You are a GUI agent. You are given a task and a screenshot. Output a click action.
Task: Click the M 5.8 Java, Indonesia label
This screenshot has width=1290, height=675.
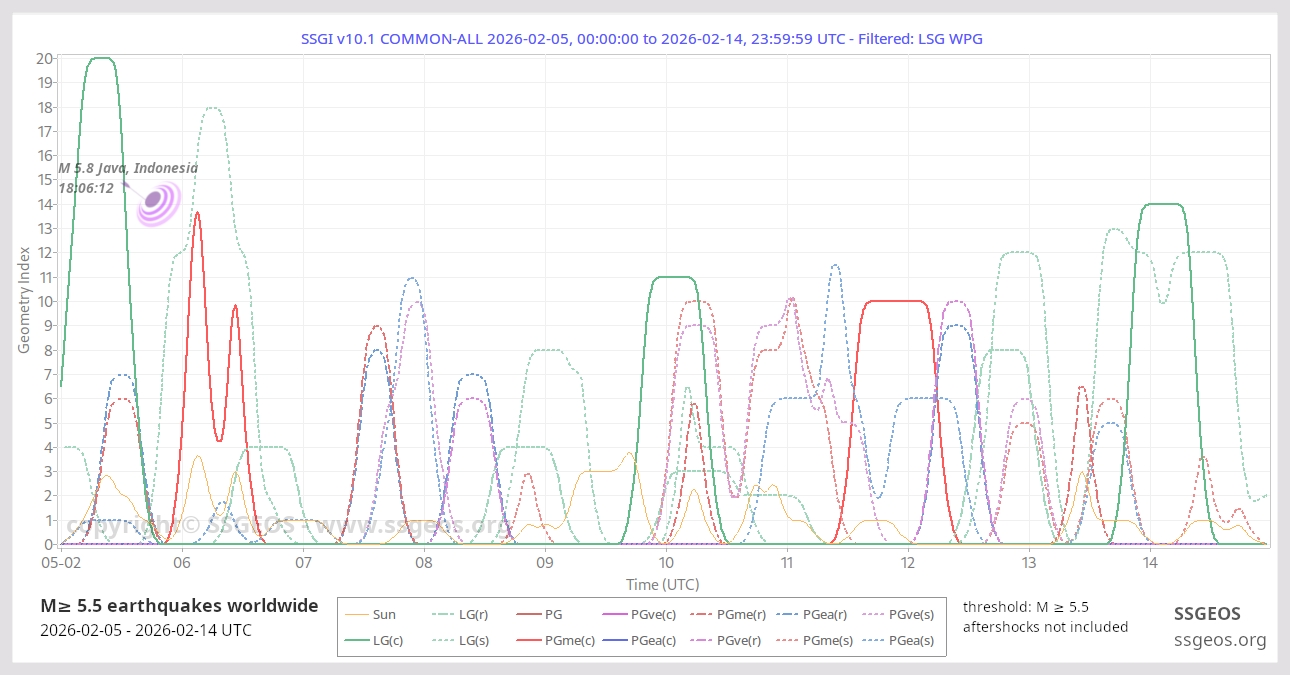[128, 168]
